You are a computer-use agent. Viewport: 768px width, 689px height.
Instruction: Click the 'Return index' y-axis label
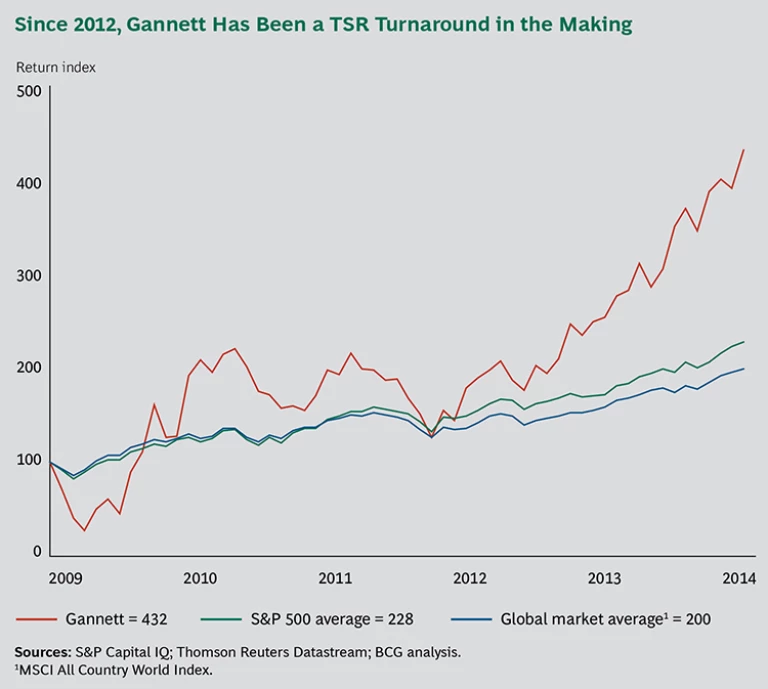[56, 68]
